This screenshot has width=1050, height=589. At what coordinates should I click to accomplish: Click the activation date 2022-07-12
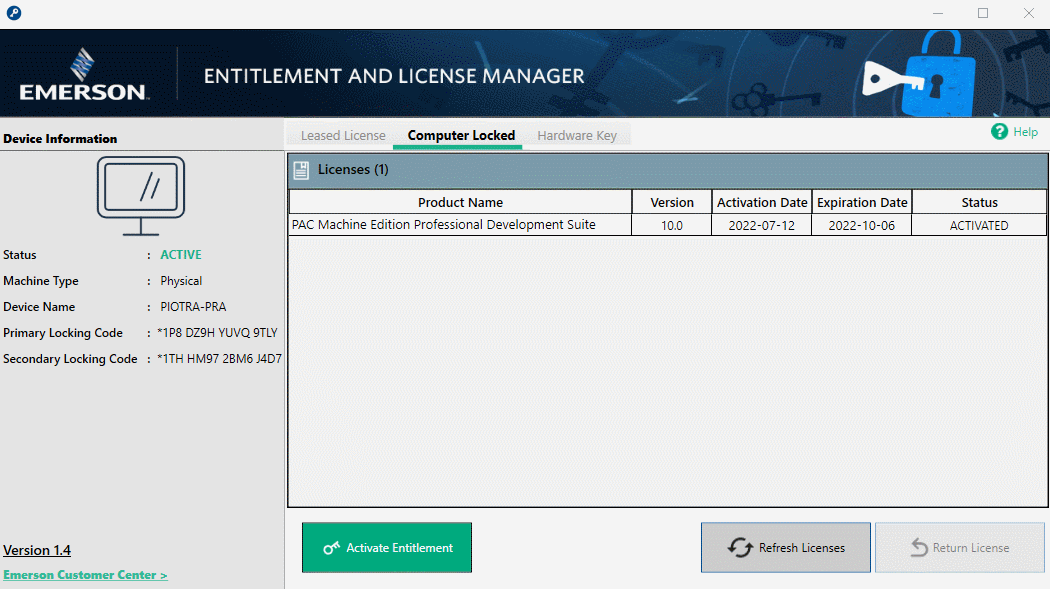[762, 226]
